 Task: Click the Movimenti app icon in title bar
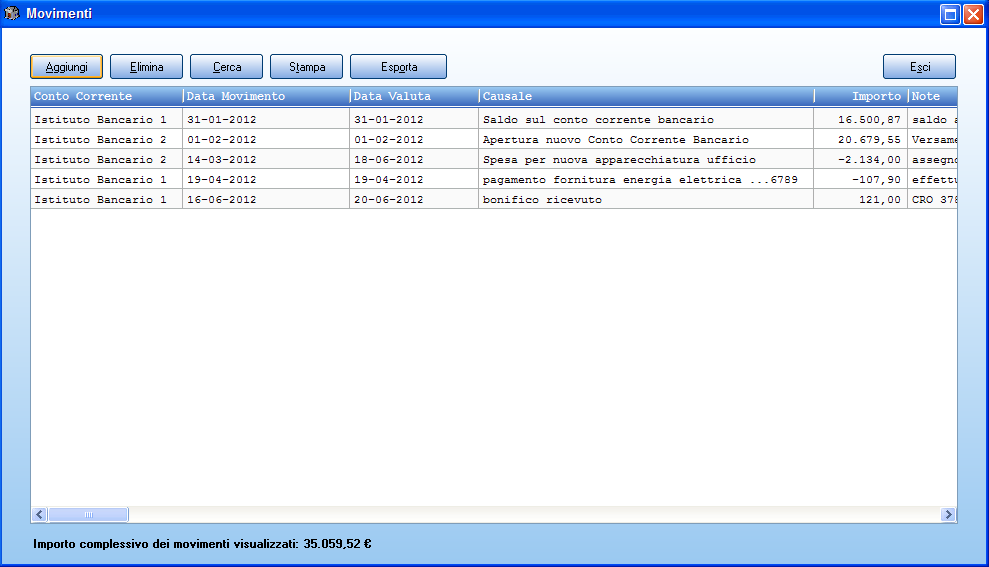pos(12,13)
